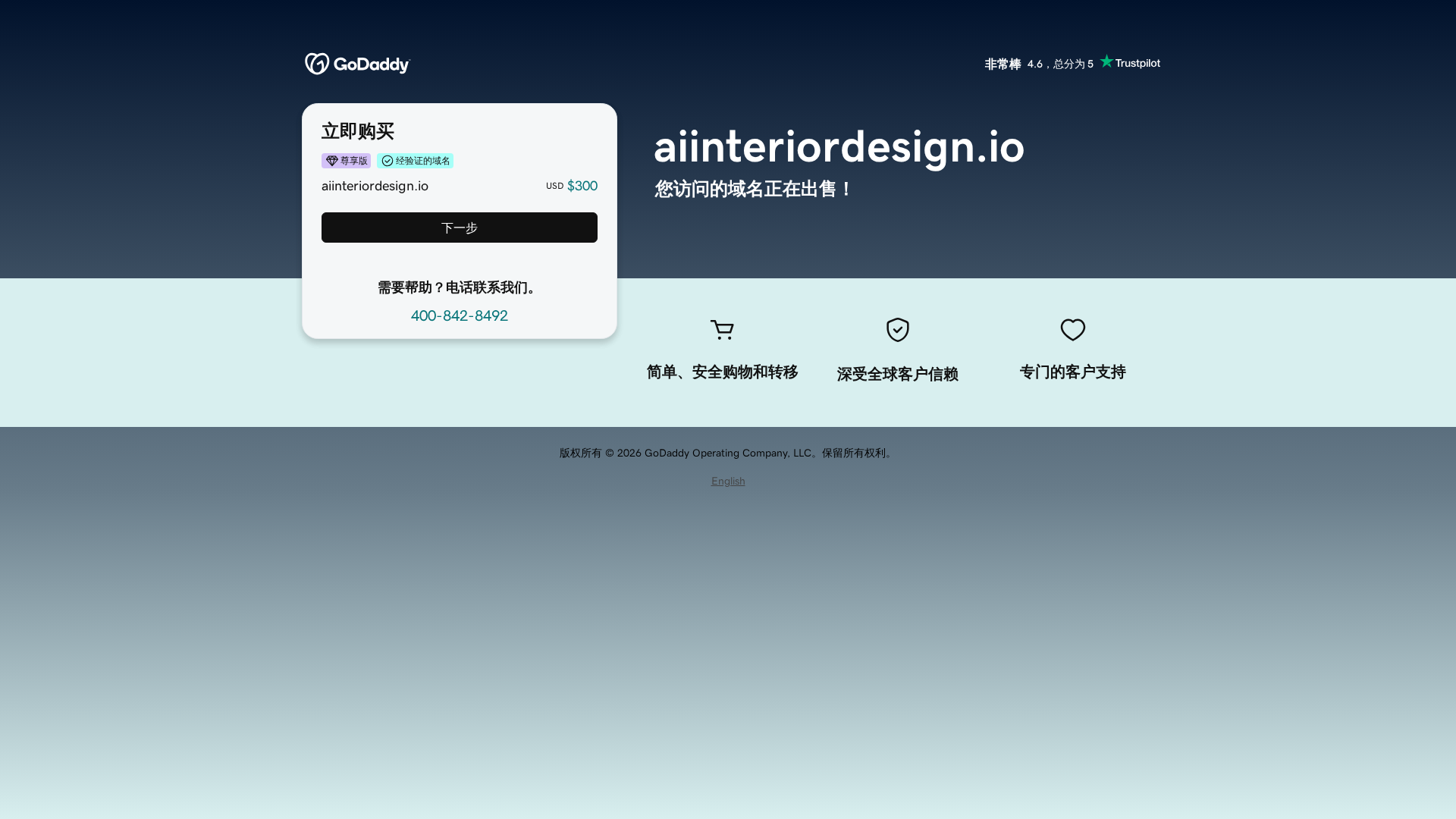Select the 尊享版 badge
Image resolution: width=1456 pixels, height=819 pixels.
click(345, 161)
